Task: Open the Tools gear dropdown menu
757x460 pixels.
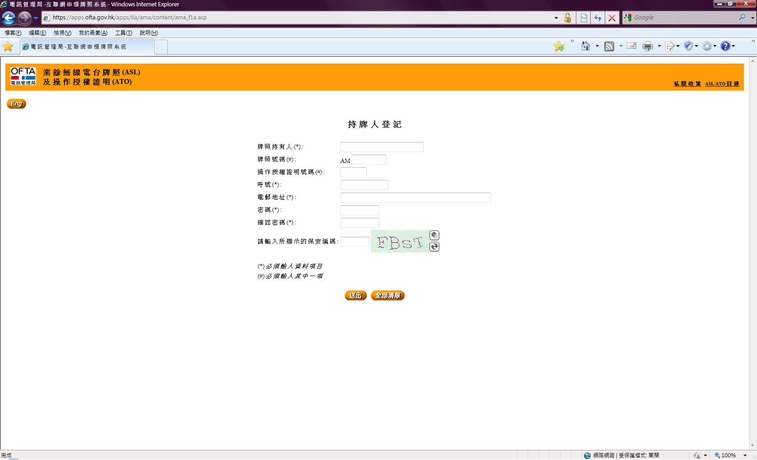Action: point(709,47)
